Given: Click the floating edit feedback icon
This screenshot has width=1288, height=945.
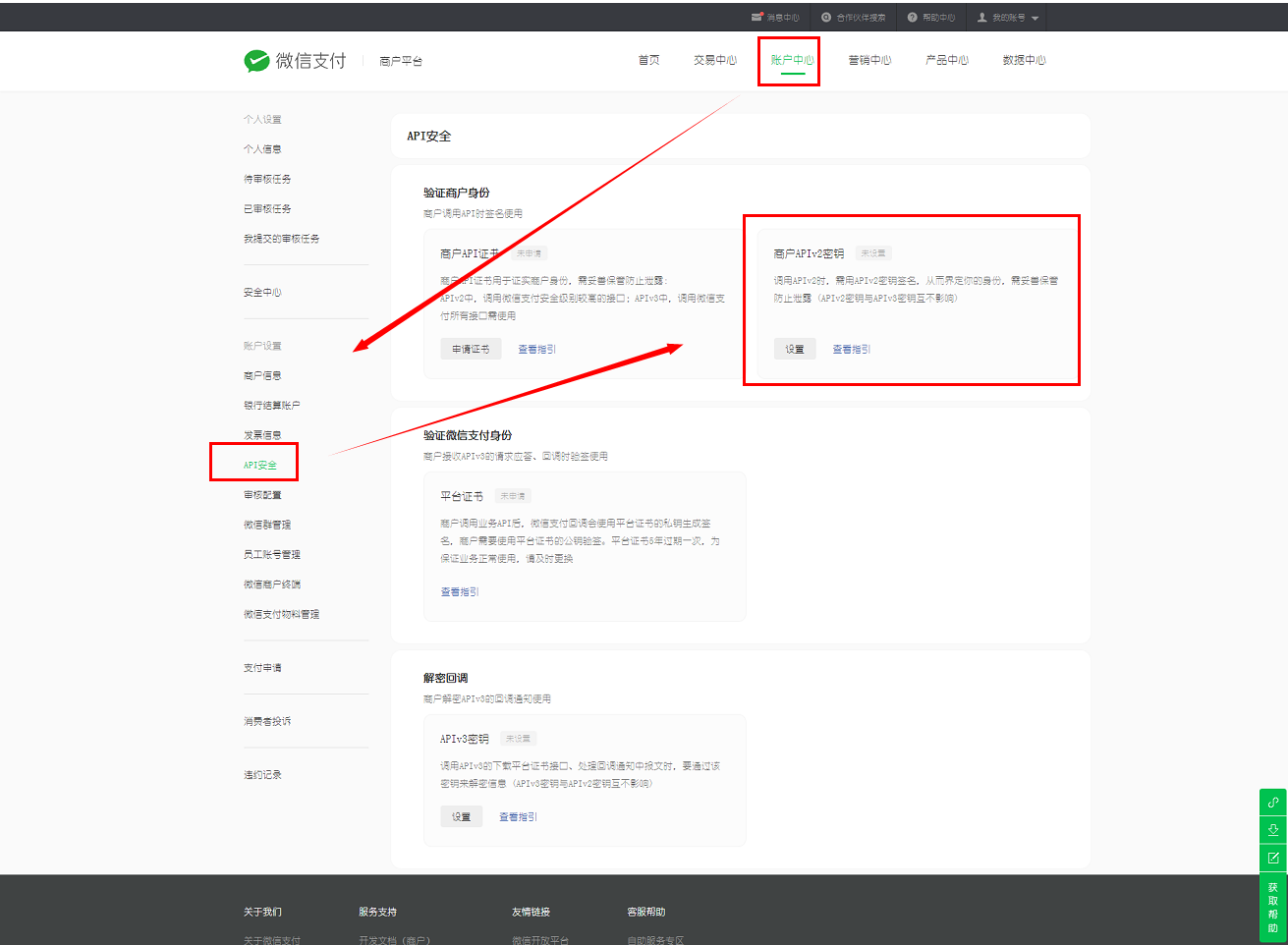Looking at the screenshot, I should (x=1272, y=858).
